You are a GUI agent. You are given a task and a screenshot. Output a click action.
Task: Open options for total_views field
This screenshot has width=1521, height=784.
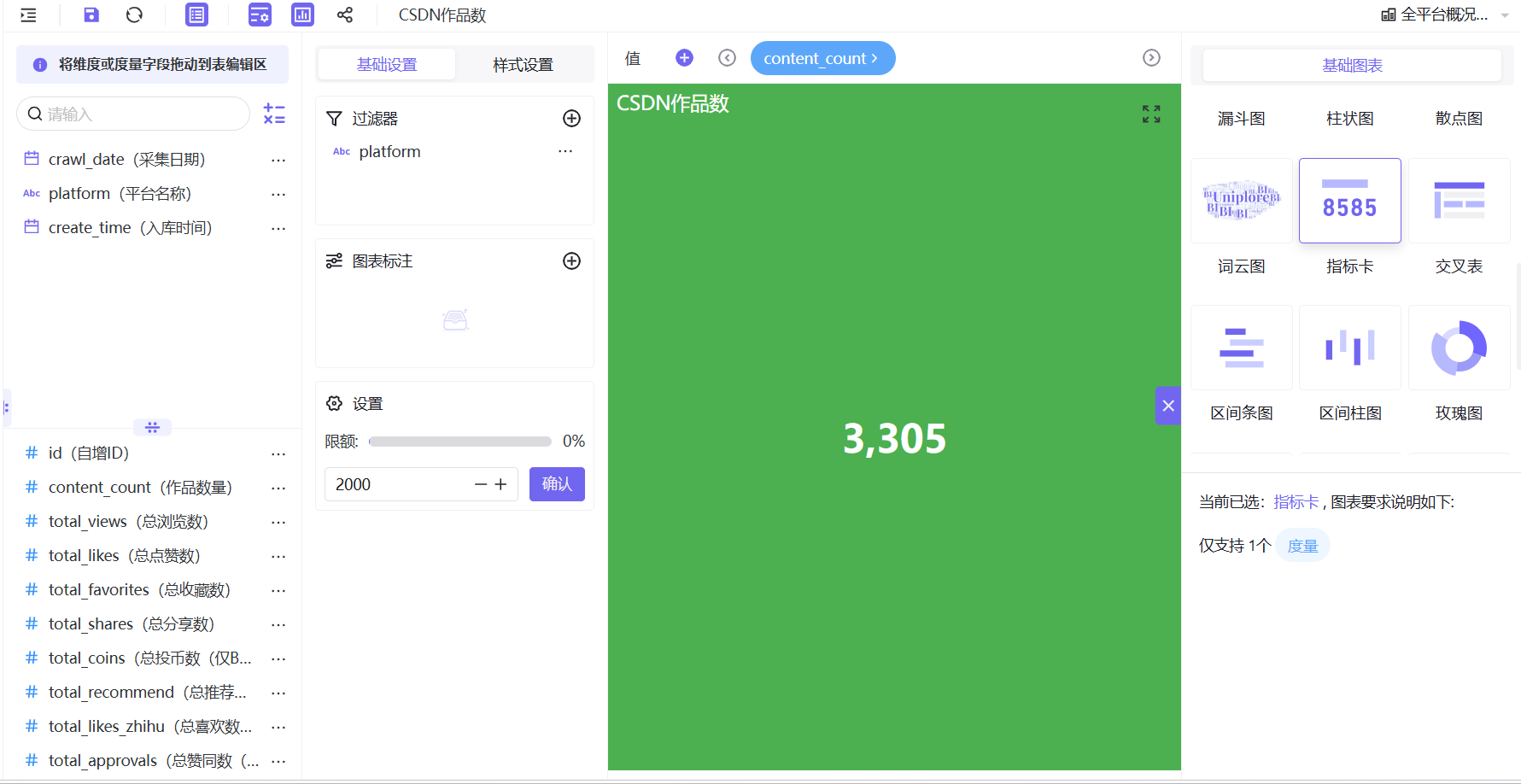(x=278, y=522)
